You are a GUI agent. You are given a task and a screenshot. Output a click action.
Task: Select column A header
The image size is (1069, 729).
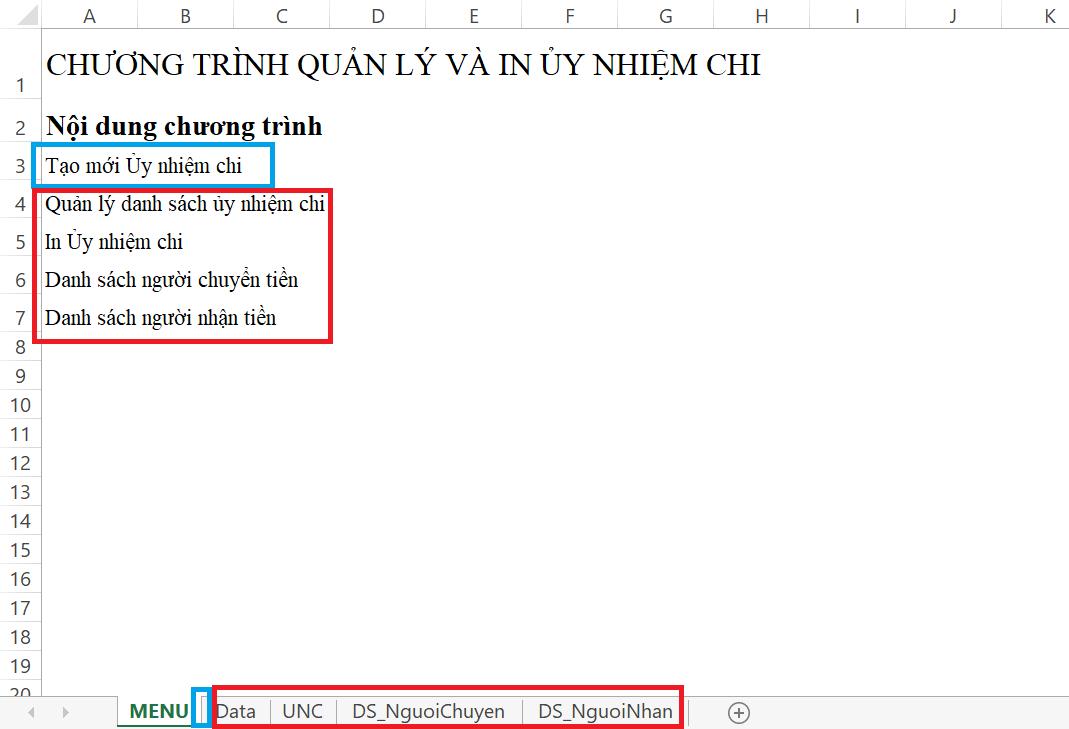point(88,15)
